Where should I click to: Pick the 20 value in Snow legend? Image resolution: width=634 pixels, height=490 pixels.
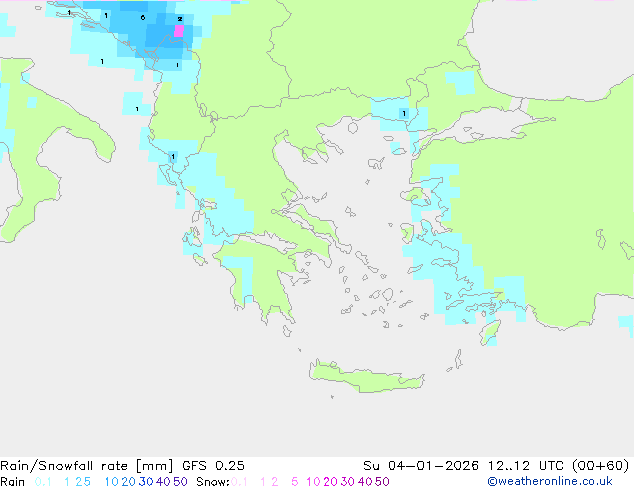point(331,482)
